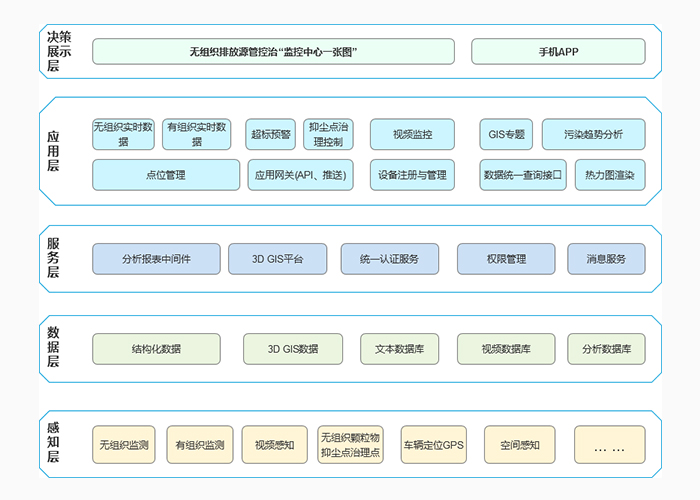Screen dimensions: 700x500
Task: Click the 应用层 layer label
Action: click(x=53, y=151)
